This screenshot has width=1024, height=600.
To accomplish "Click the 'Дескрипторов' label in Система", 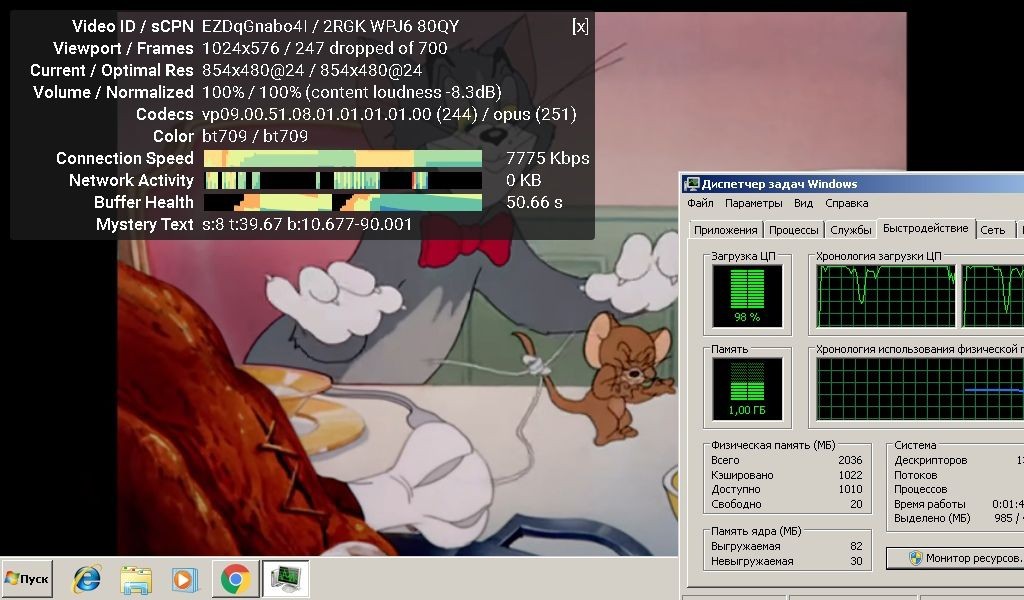I will pos(931,460).
